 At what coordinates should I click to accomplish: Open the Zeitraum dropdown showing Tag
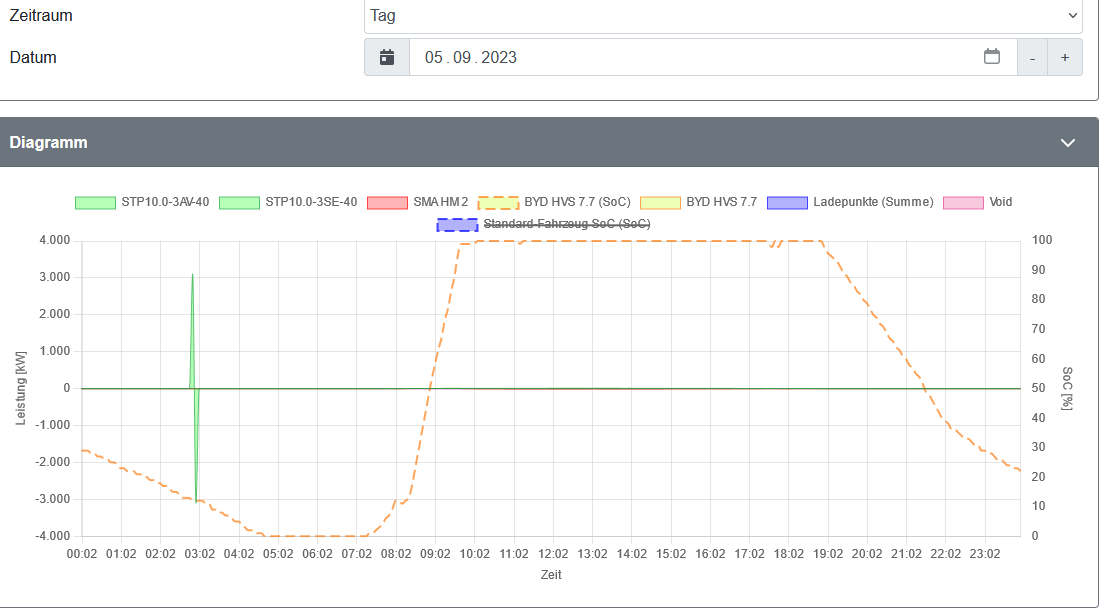pos(723,16)
